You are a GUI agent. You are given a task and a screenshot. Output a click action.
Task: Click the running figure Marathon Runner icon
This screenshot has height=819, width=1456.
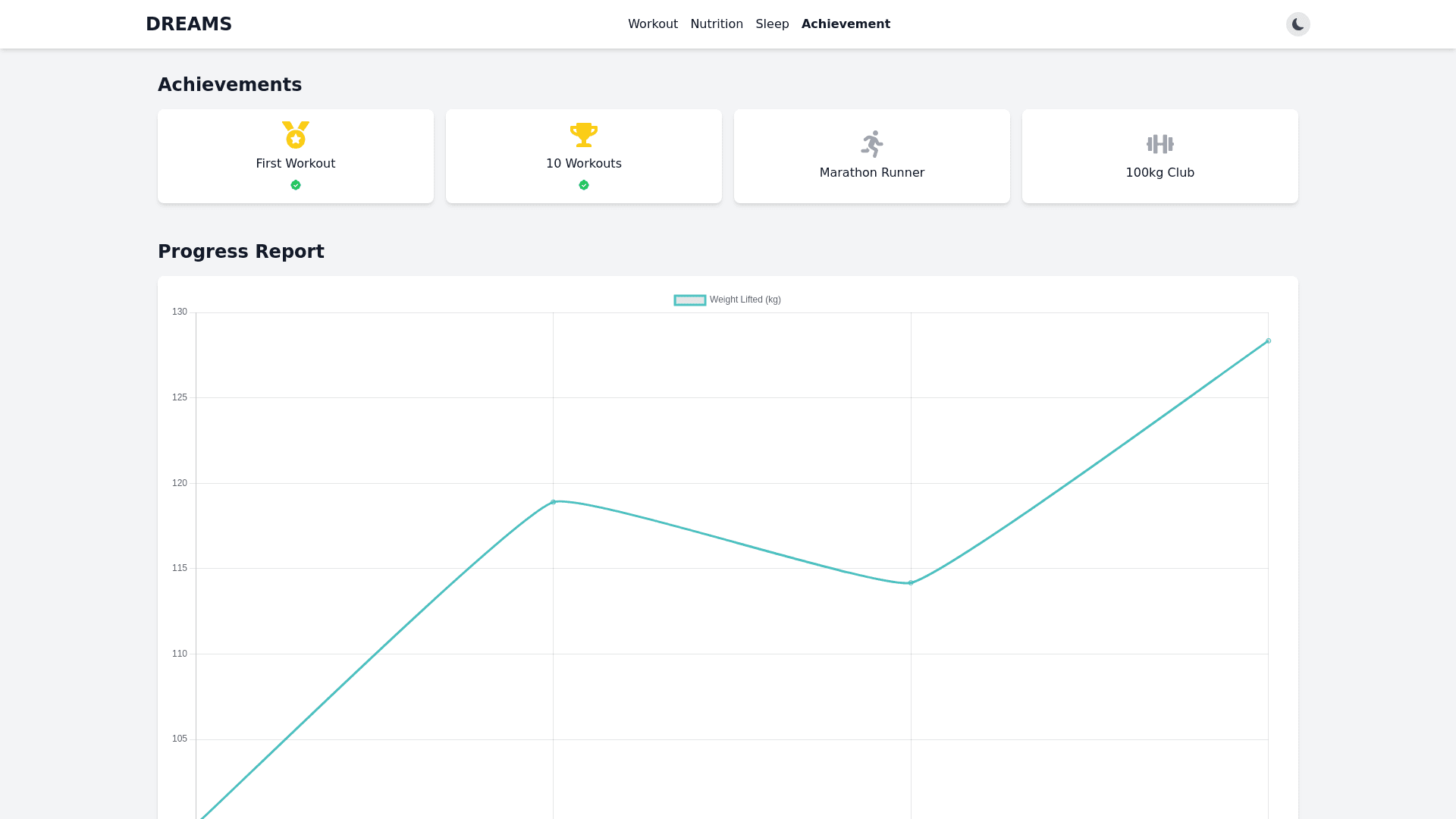[871, 144]
